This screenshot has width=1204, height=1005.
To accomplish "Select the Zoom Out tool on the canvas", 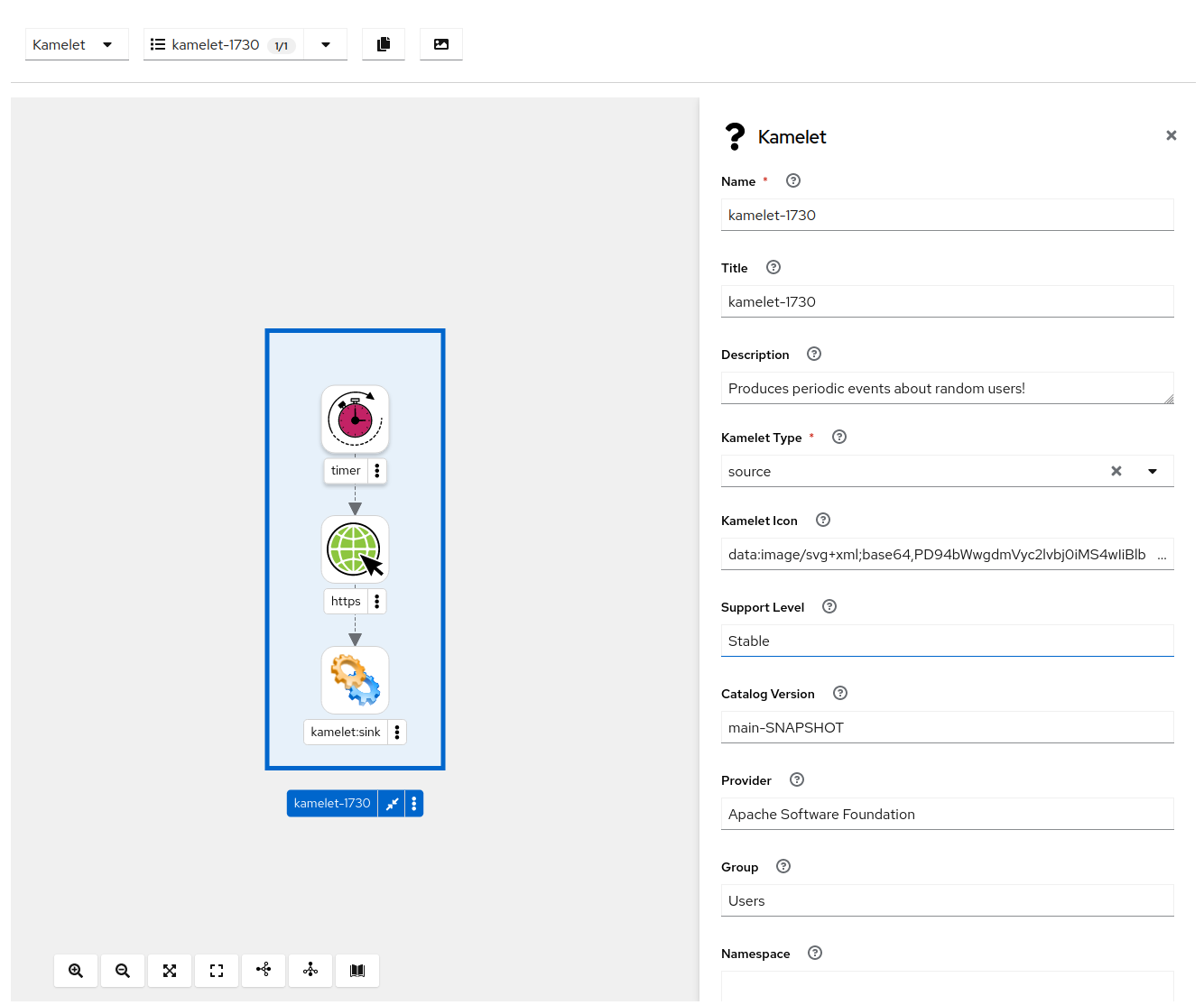I will coord(123,971).
